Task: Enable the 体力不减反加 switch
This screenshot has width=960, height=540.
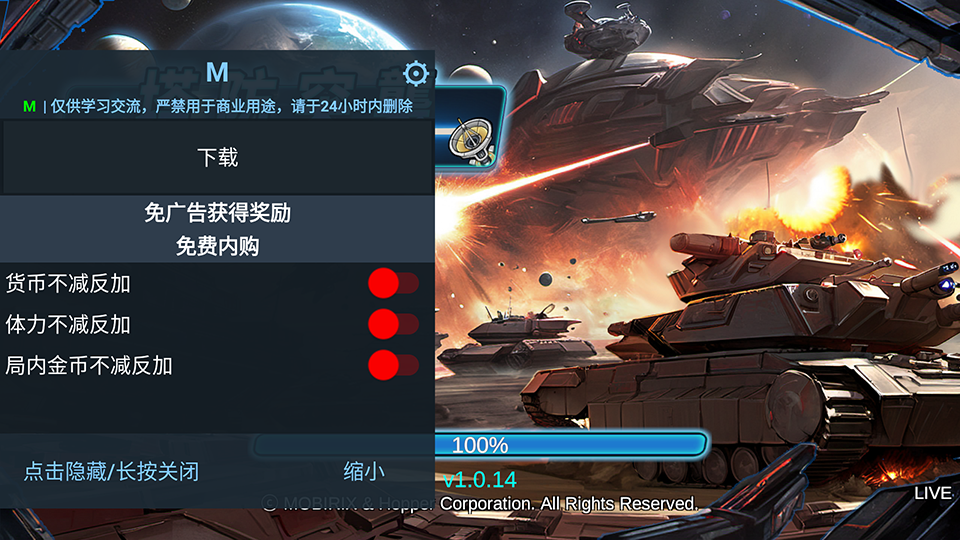Action: [x=393, y=324]
